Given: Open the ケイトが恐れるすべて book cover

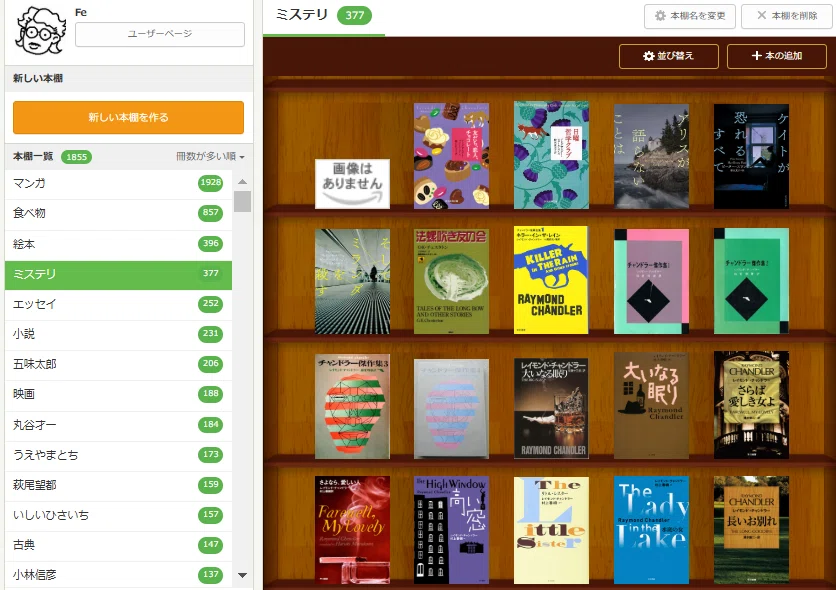Looking at the screenshot, I should pos(751,156).
